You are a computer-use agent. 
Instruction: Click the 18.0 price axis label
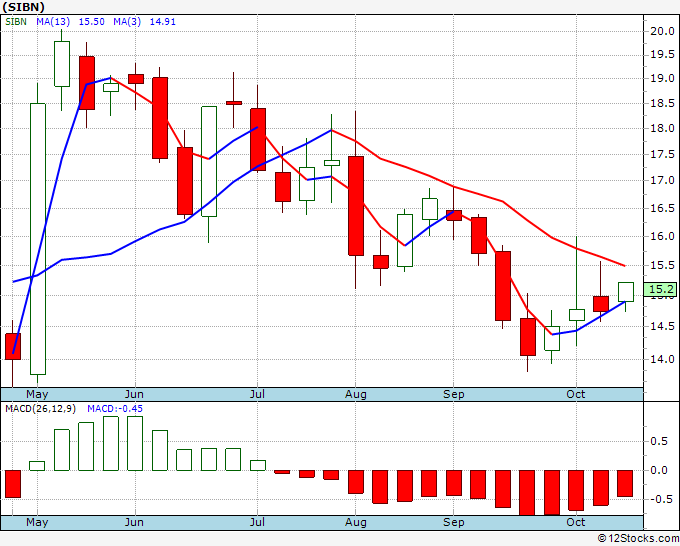point(662,128)
